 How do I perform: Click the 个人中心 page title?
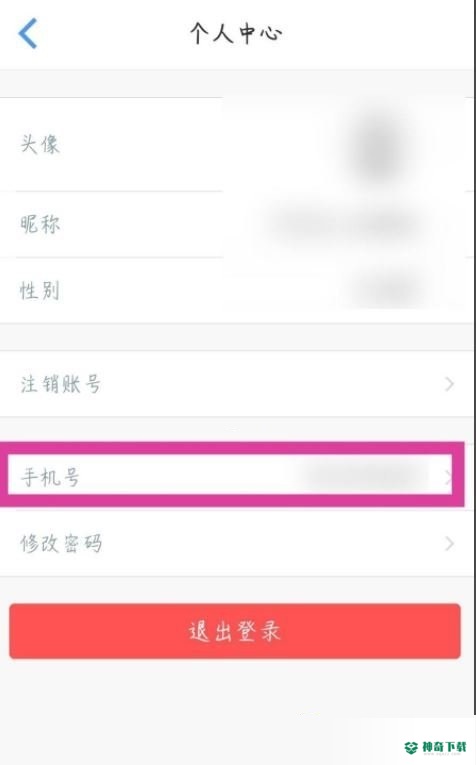(236, 33)
